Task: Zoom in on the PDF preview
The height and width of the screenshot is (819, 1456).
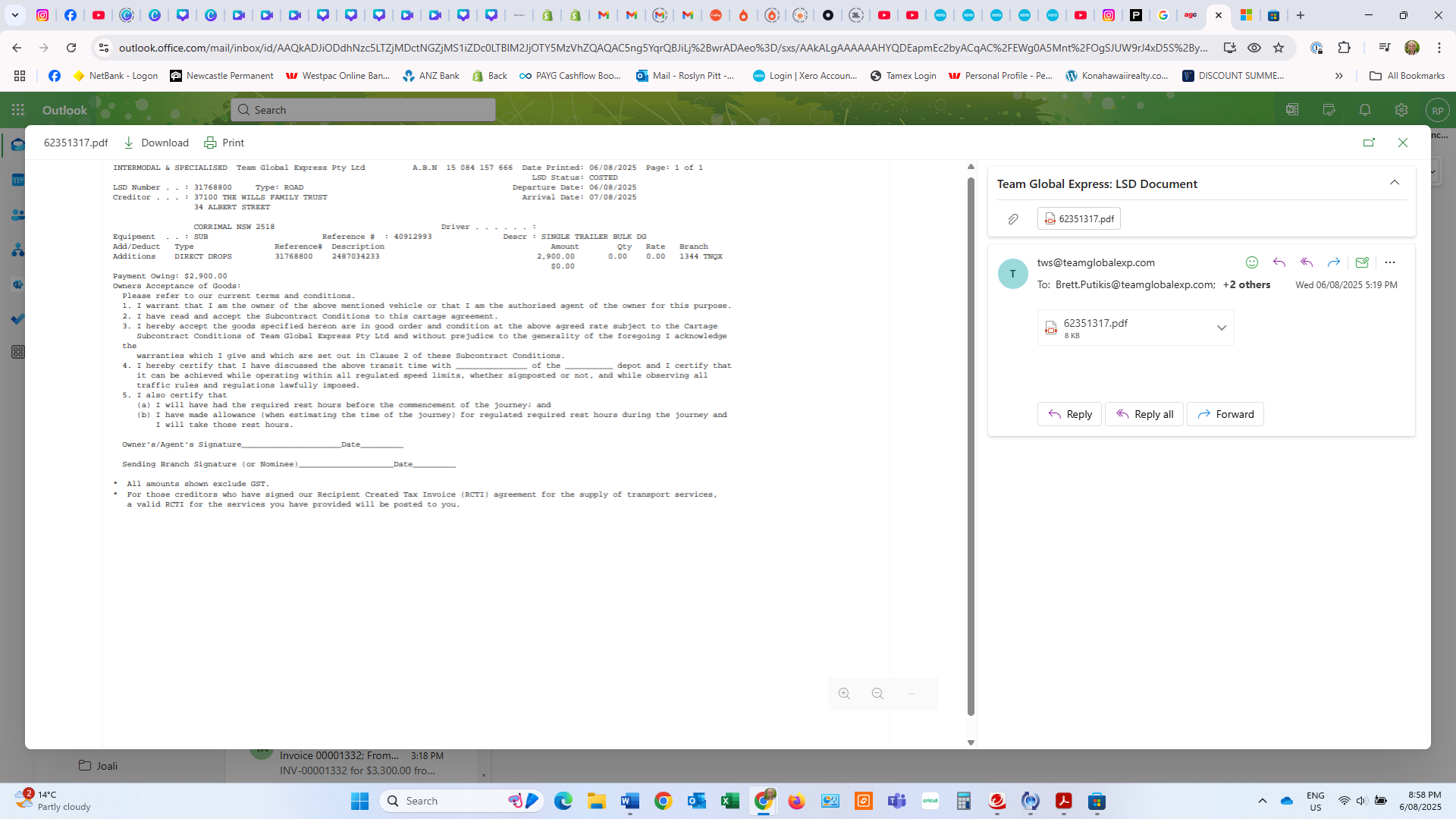Action: [x=844, y=694]
